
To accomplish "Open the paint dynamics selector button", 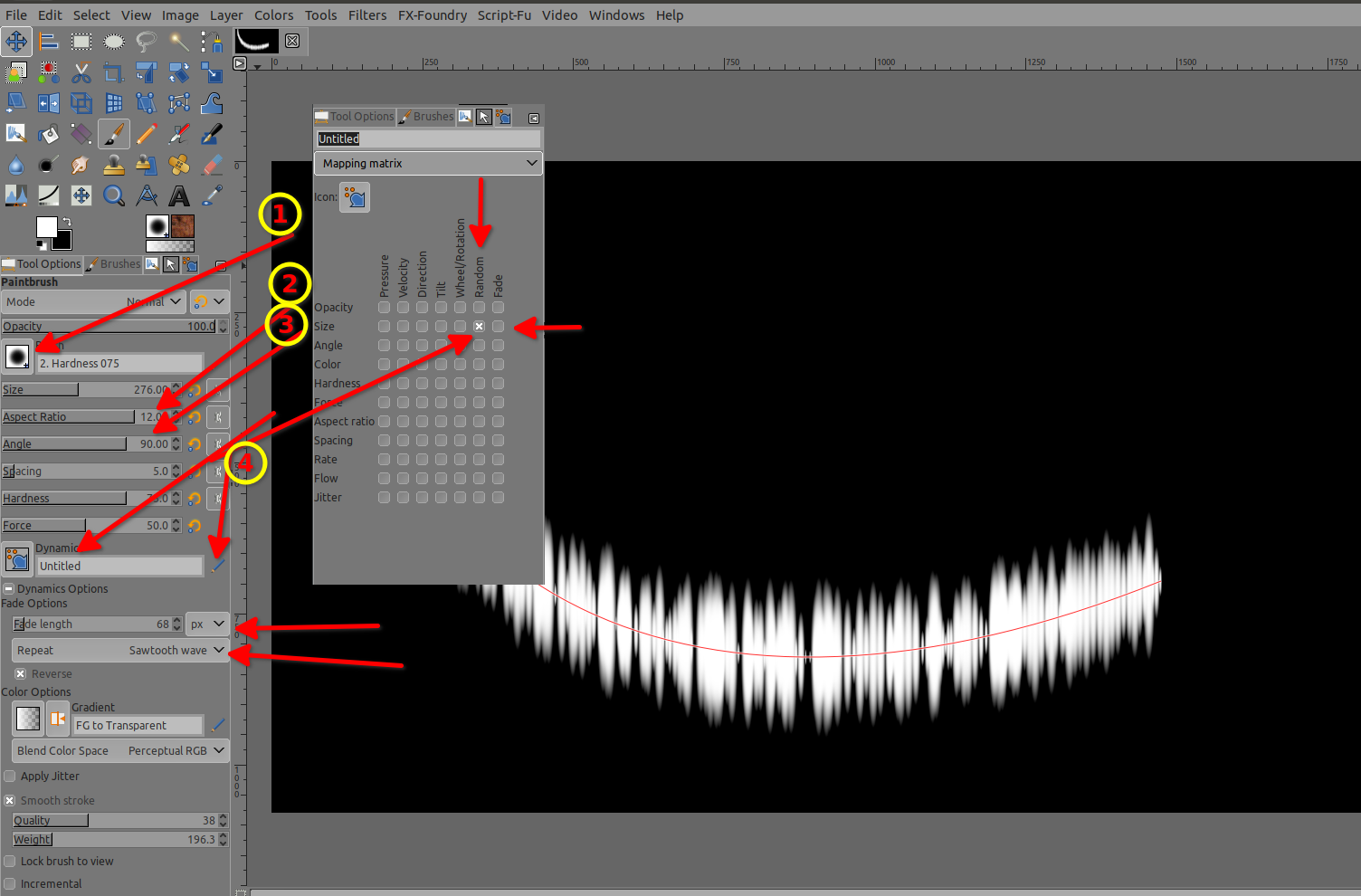I will coord(17,559).
